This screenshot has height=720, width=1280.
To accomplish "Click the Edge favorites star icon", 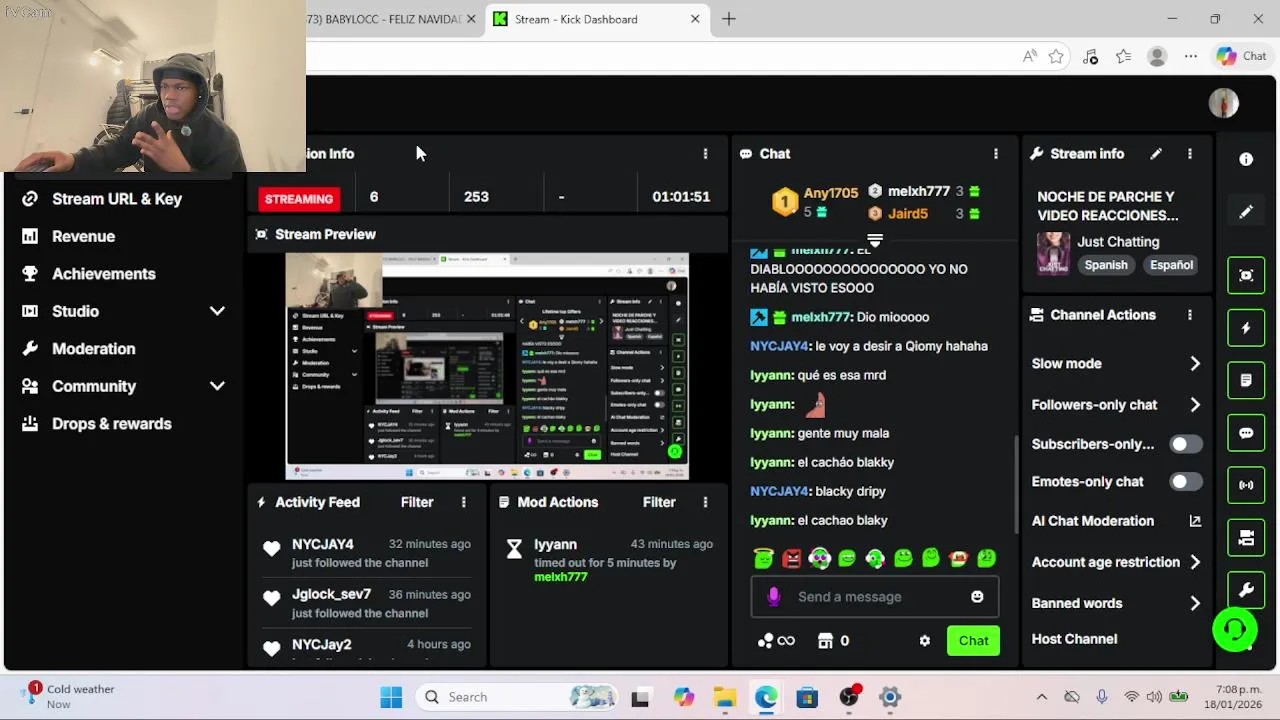I will (1056, 57).
